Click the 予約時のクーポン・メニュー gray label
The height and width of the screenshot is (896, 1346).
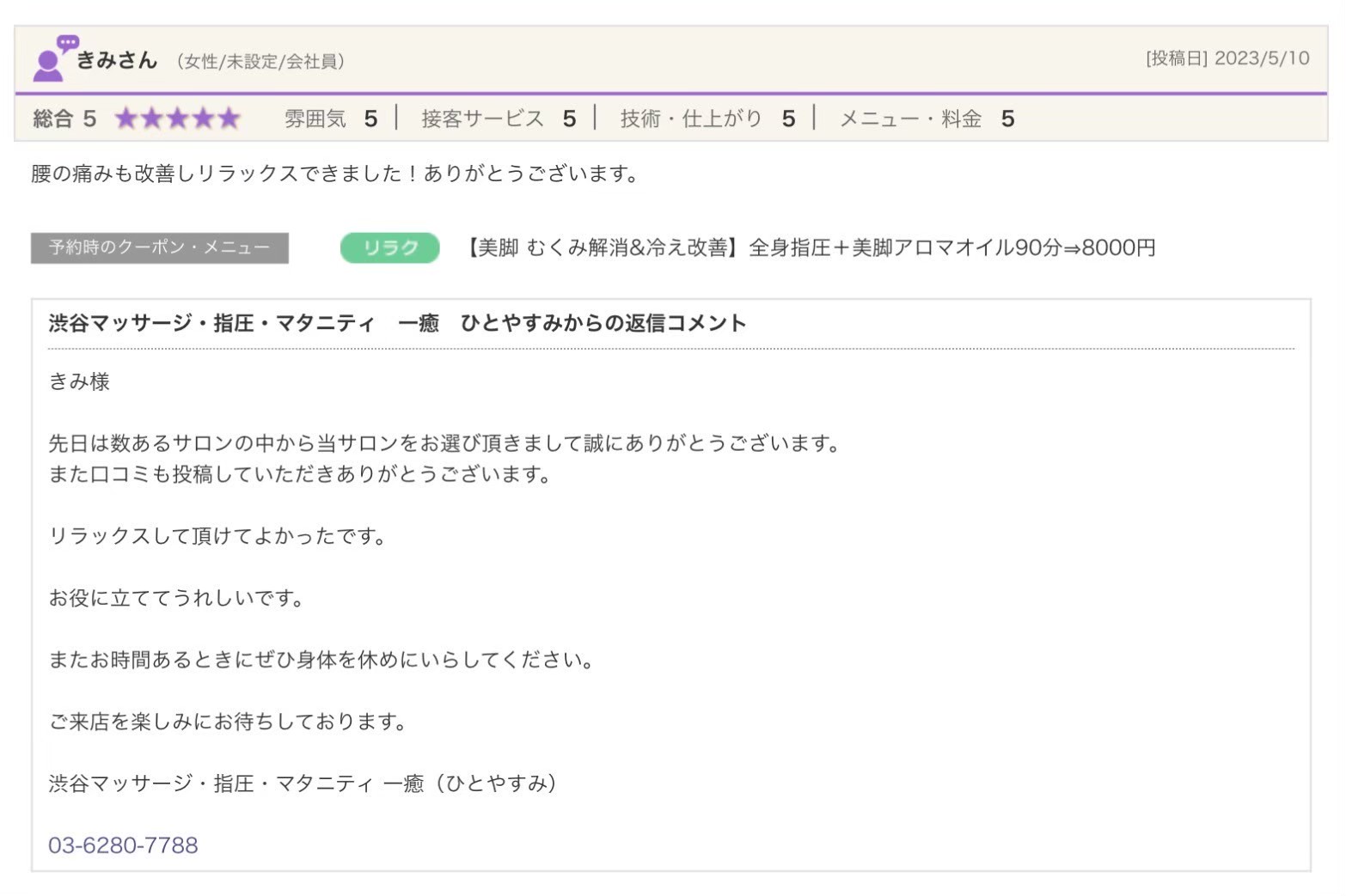(160, 247)
